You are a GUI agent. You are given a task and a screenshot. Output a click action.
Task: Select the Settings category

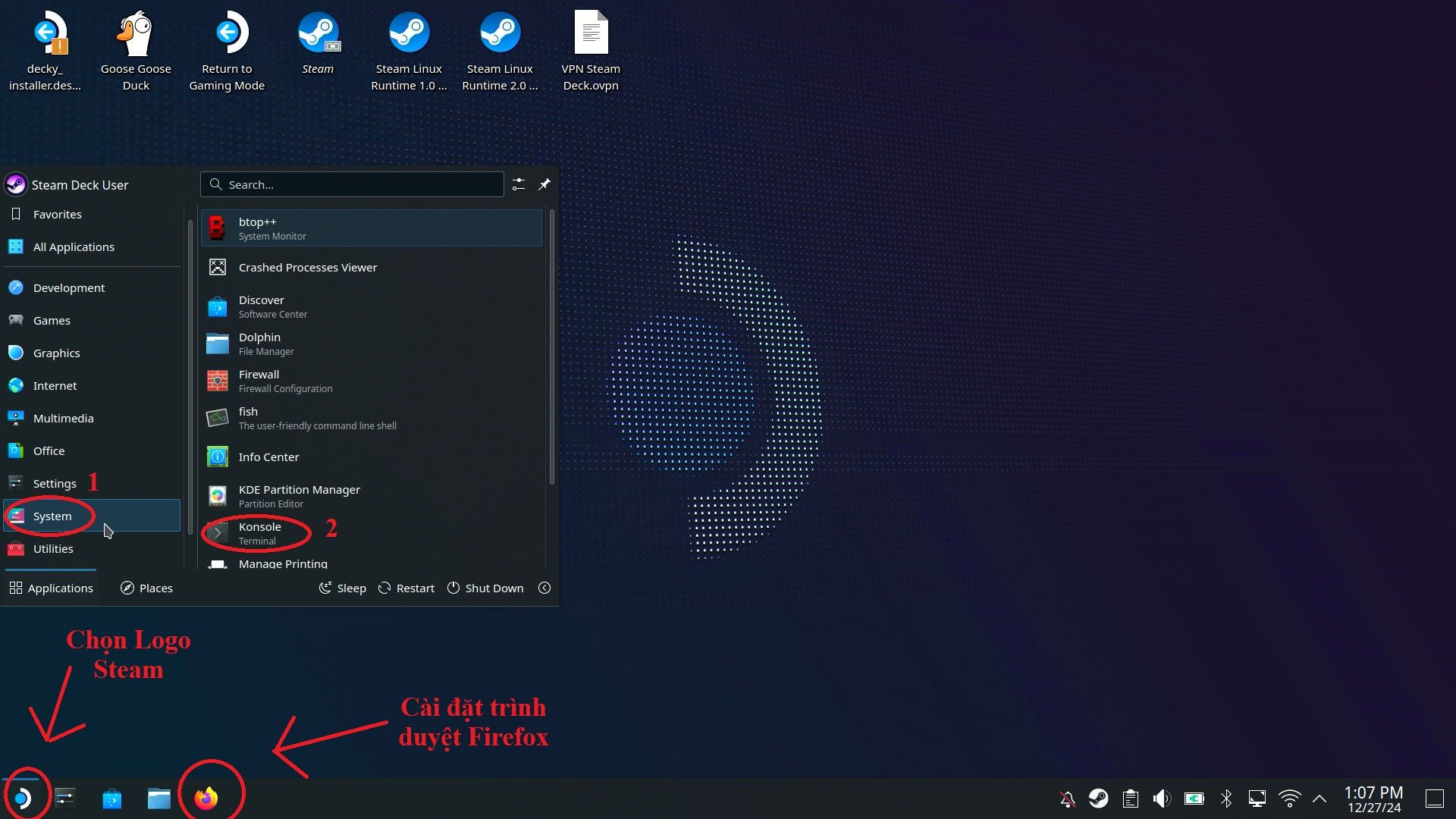[x=92, y=484]
